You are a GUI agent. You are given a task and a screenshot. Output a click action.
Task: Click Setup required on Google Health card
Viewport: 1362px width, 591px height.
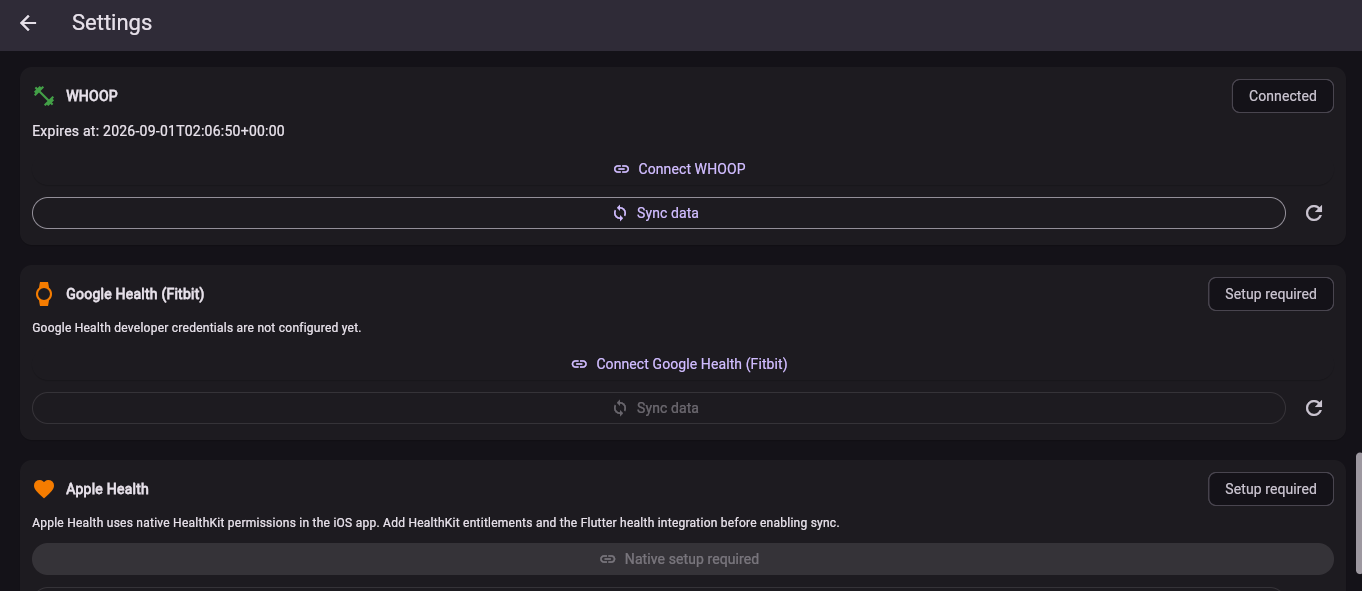click(1271, 294)
